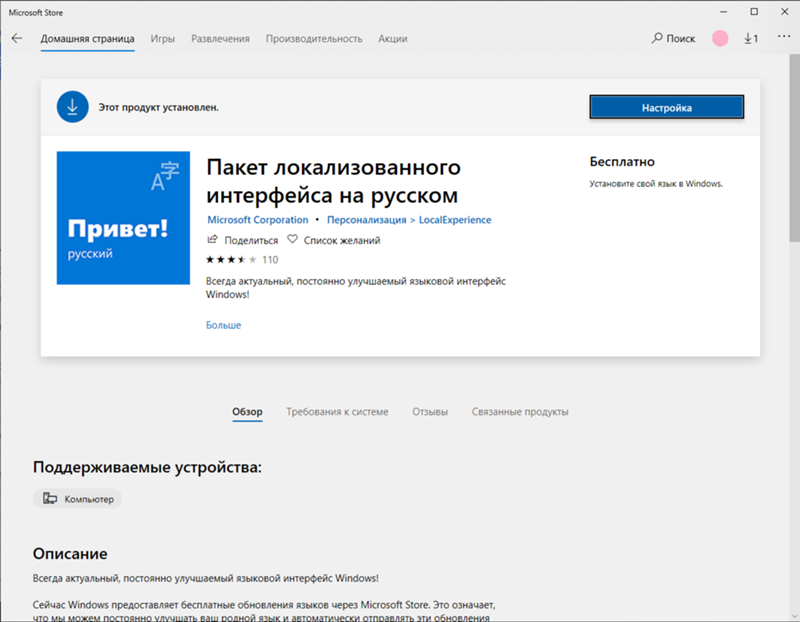Click the Список желаний label
800x622 pixels.
coord(342,240)
